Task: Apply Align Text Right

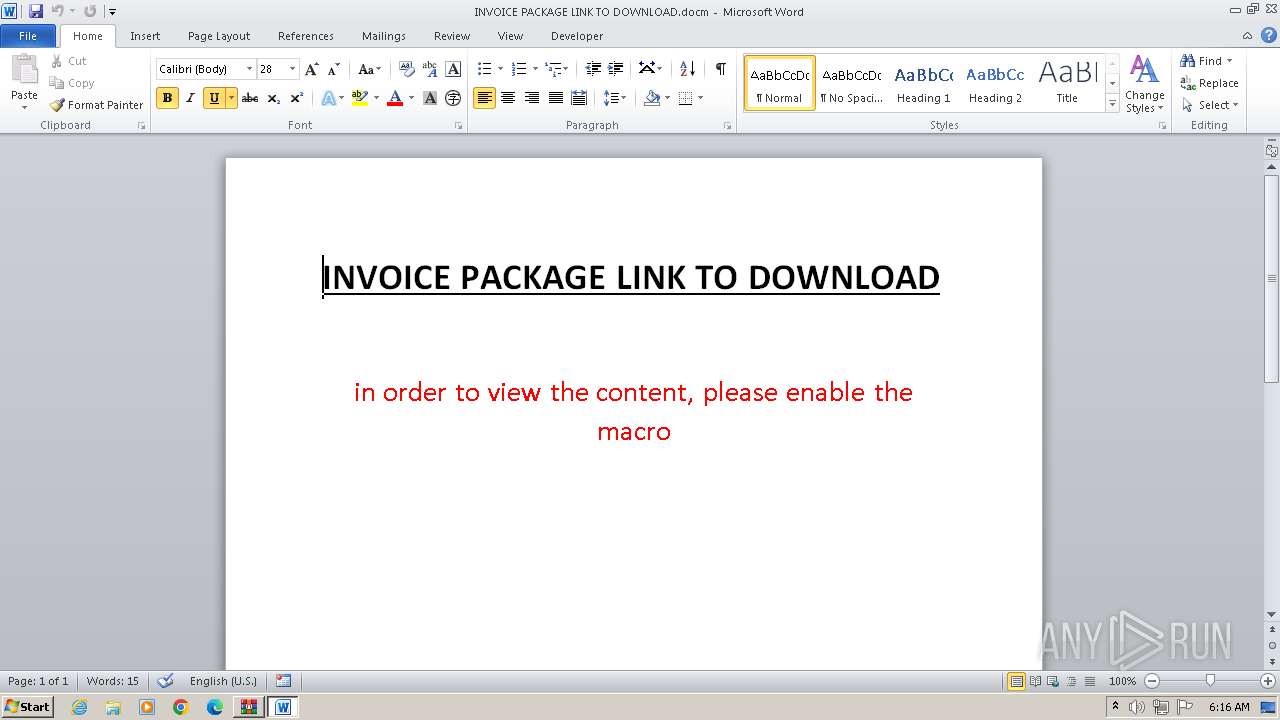Action: [532, 98]
